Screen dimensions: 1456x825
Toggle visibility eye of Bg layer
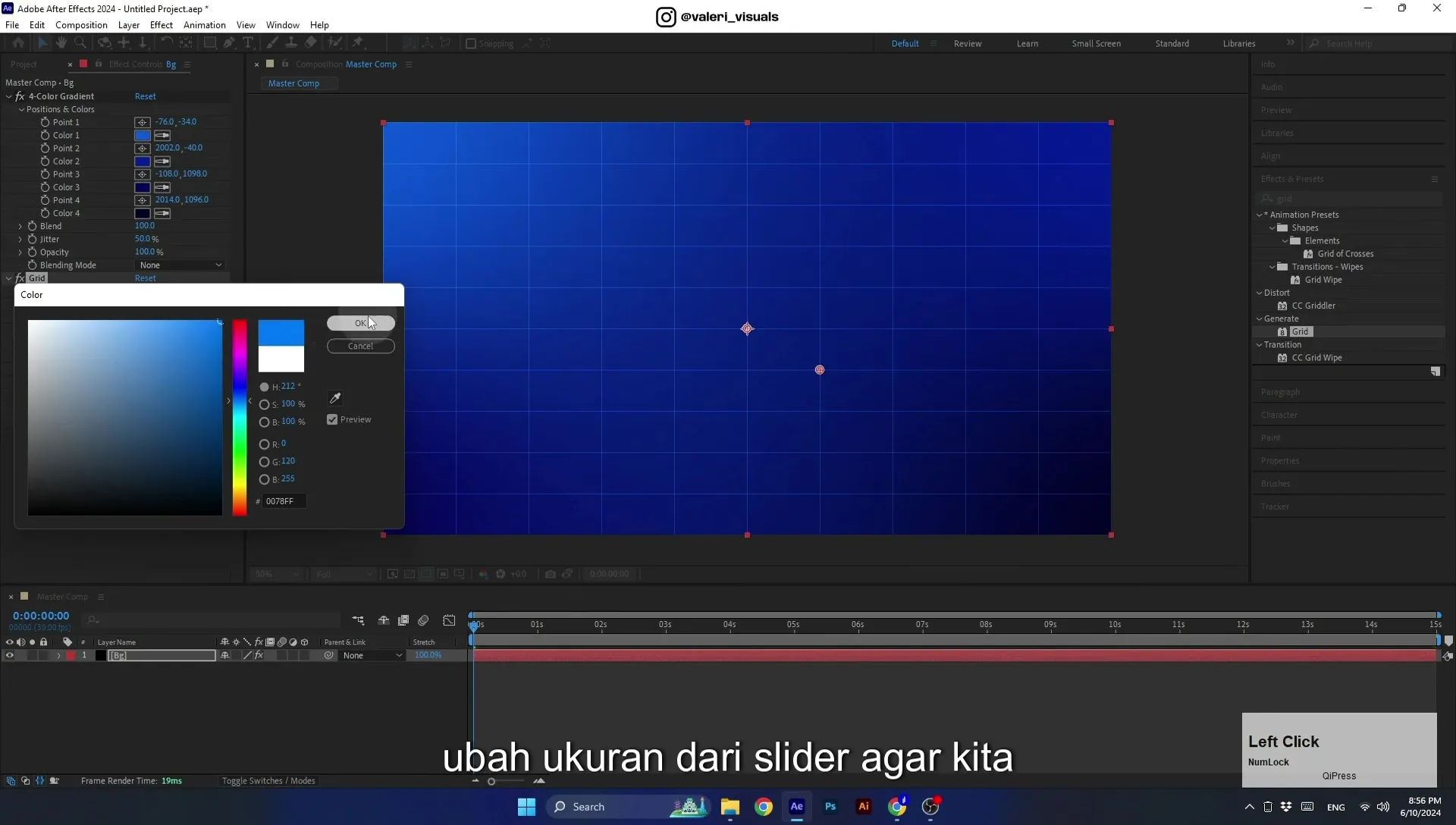point(9,655)
